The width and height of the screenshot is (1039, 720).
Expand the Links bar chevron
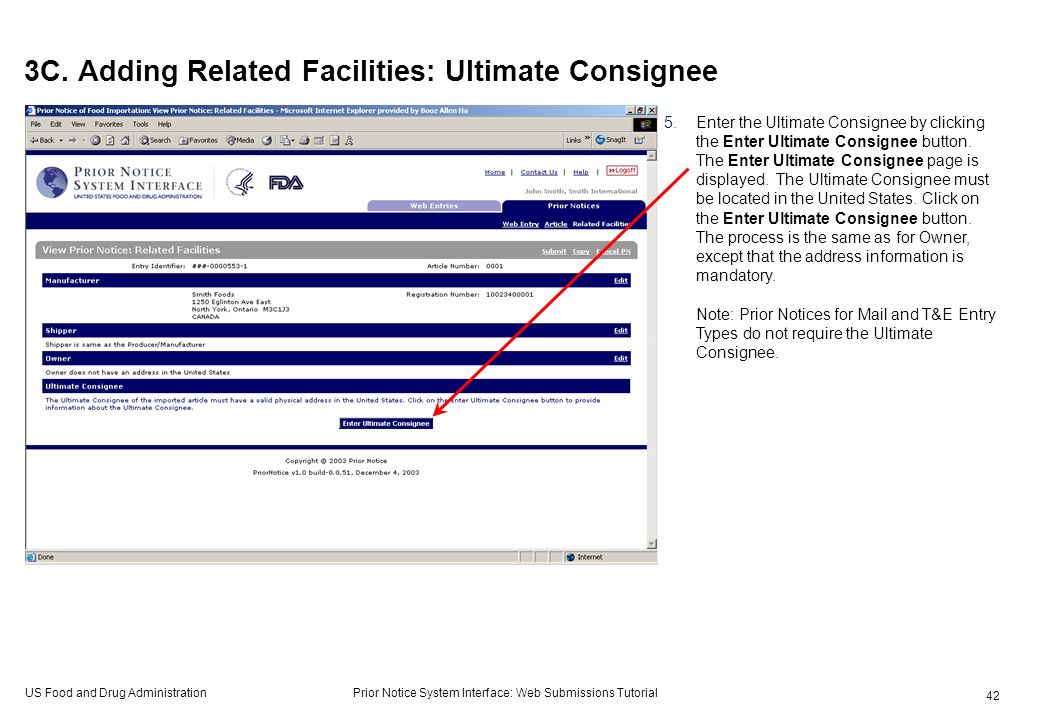coord(587,139)
